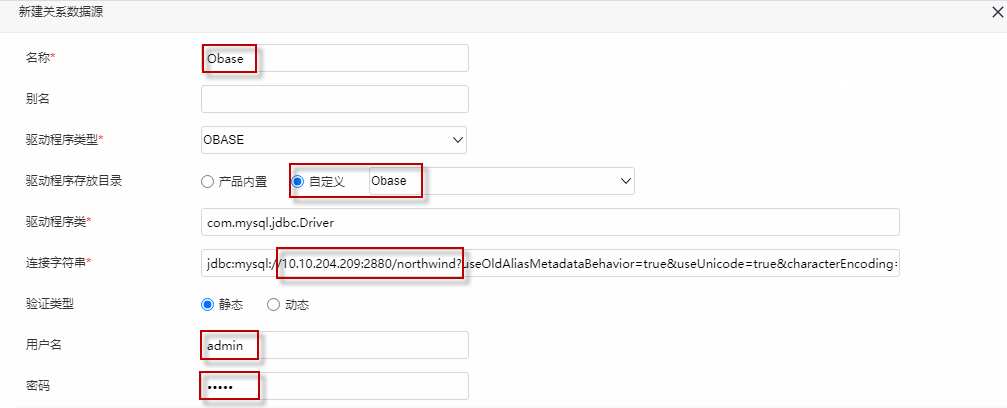Screen dimensions: 1007x408
Task: Click the 驱动程序类 field com.mysql.jdbc.Driver
Action: pyautogui.click(x=550, y=222)
